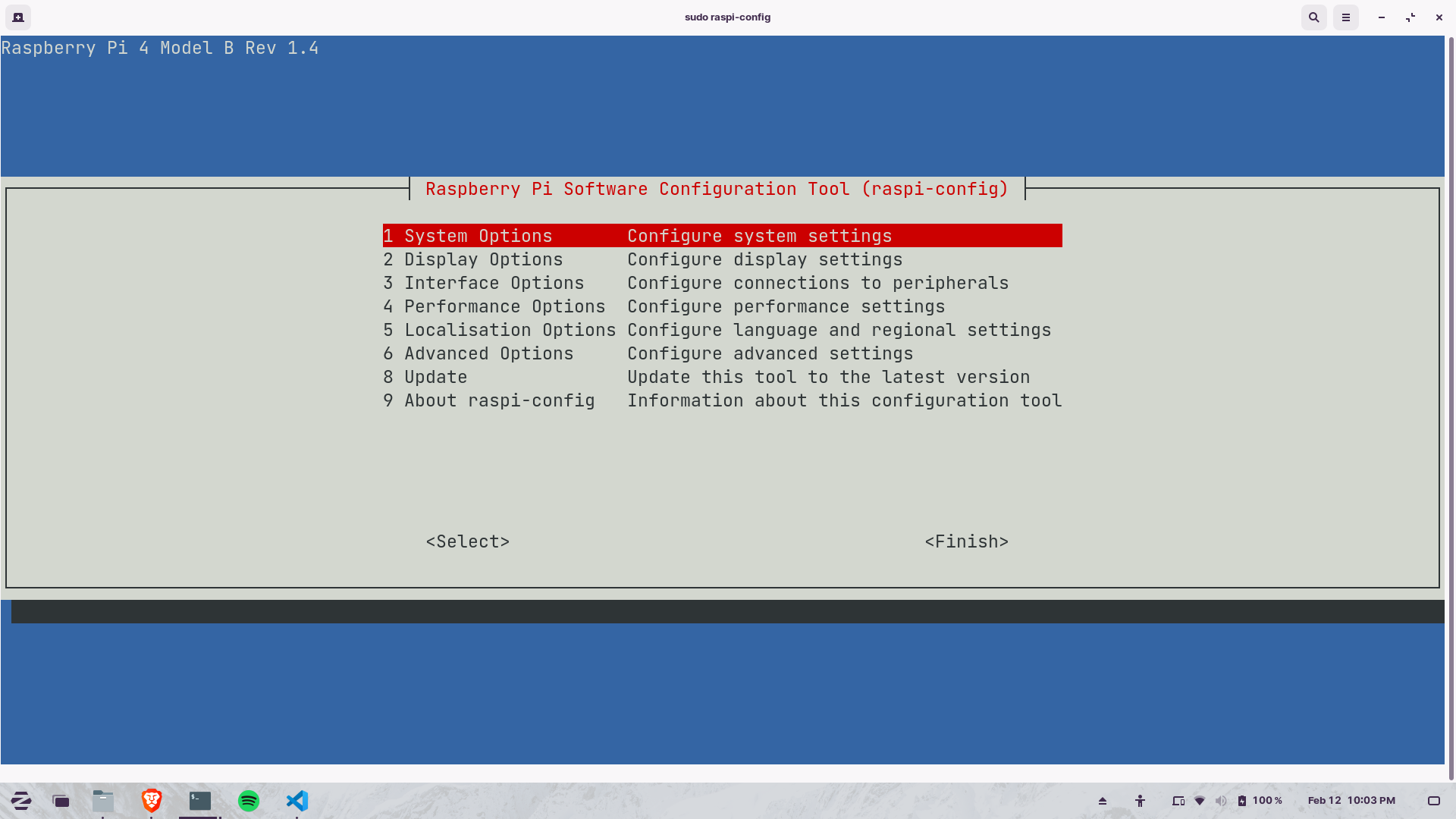Open a new terminal tab
Screen dimensions: 1456x819
click(18, 17)
